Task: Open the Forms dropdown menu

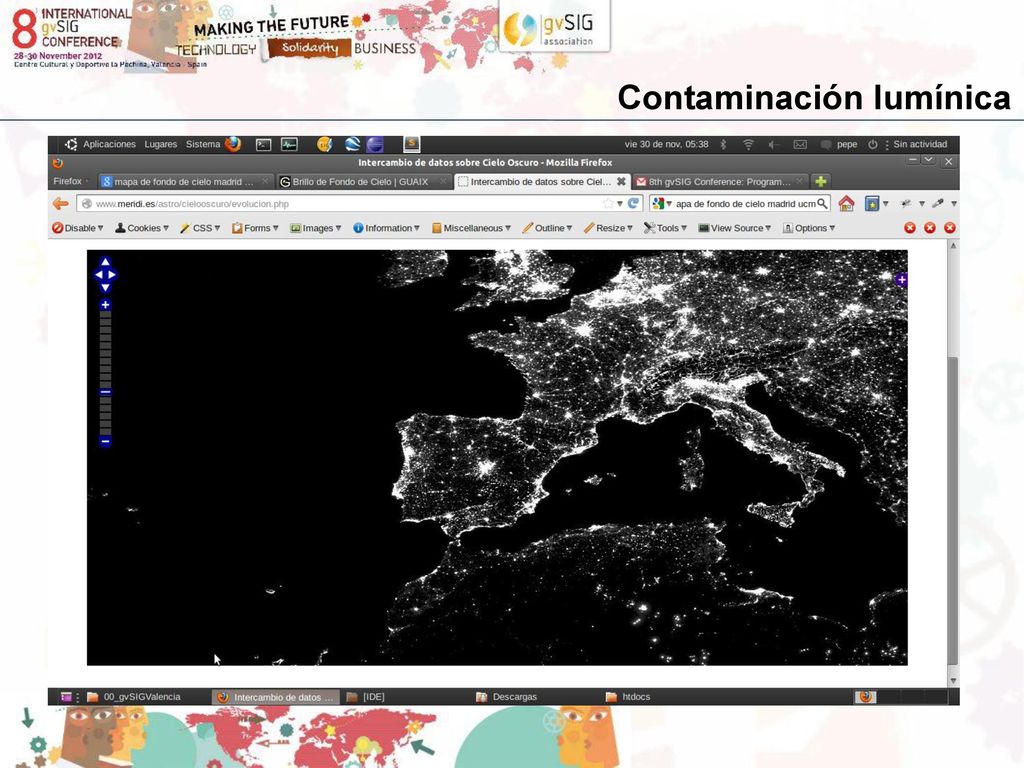Action: tap(255, 228)
